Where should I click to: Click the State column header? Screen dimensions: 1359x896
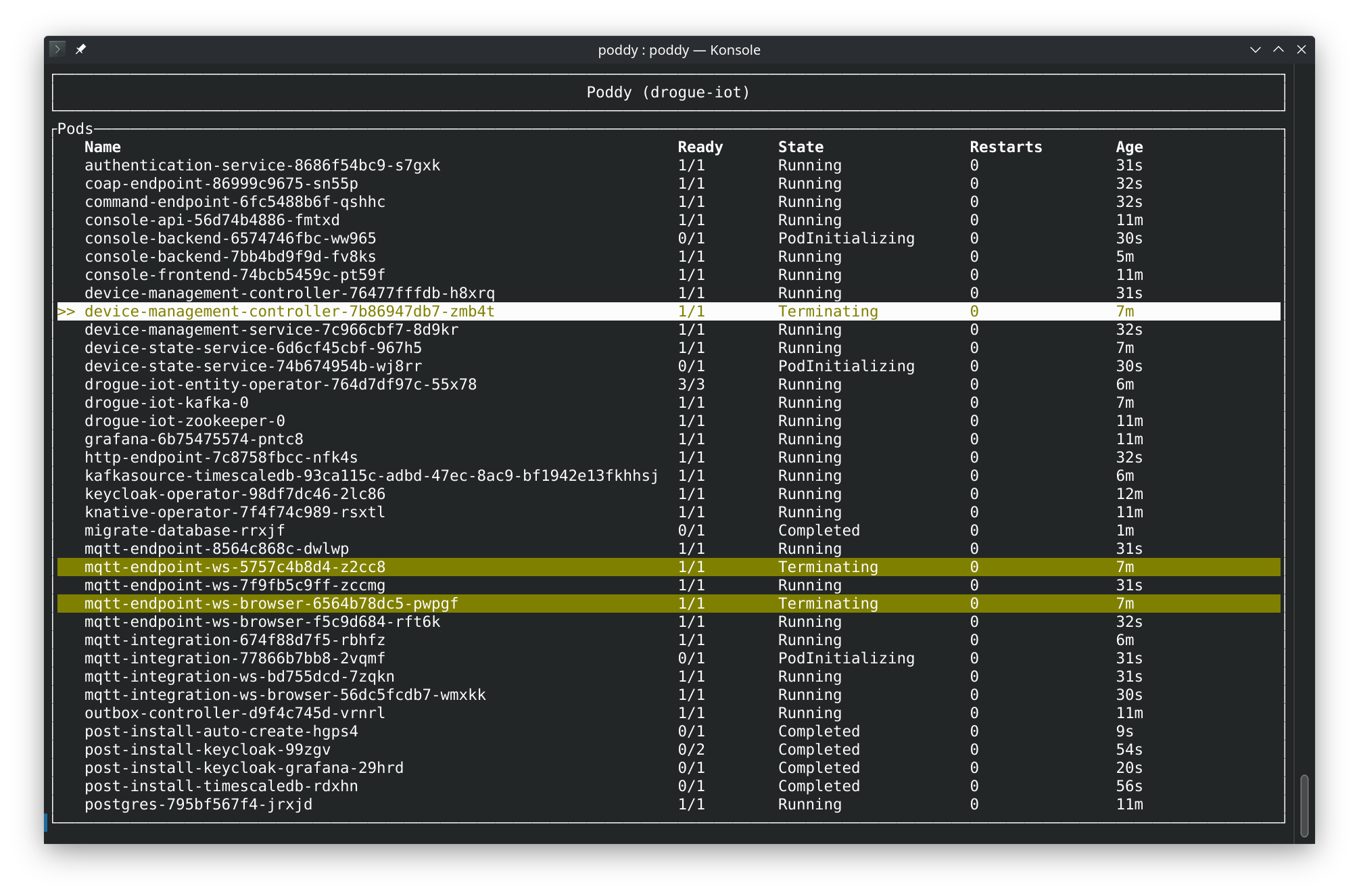click(x=801, y=147)
